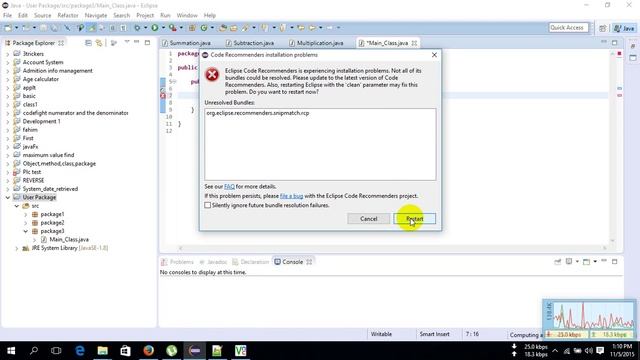Toggle Link with Editor in Package Explorer
Viewport: 640px width, 360px height.
click(99, 43)
